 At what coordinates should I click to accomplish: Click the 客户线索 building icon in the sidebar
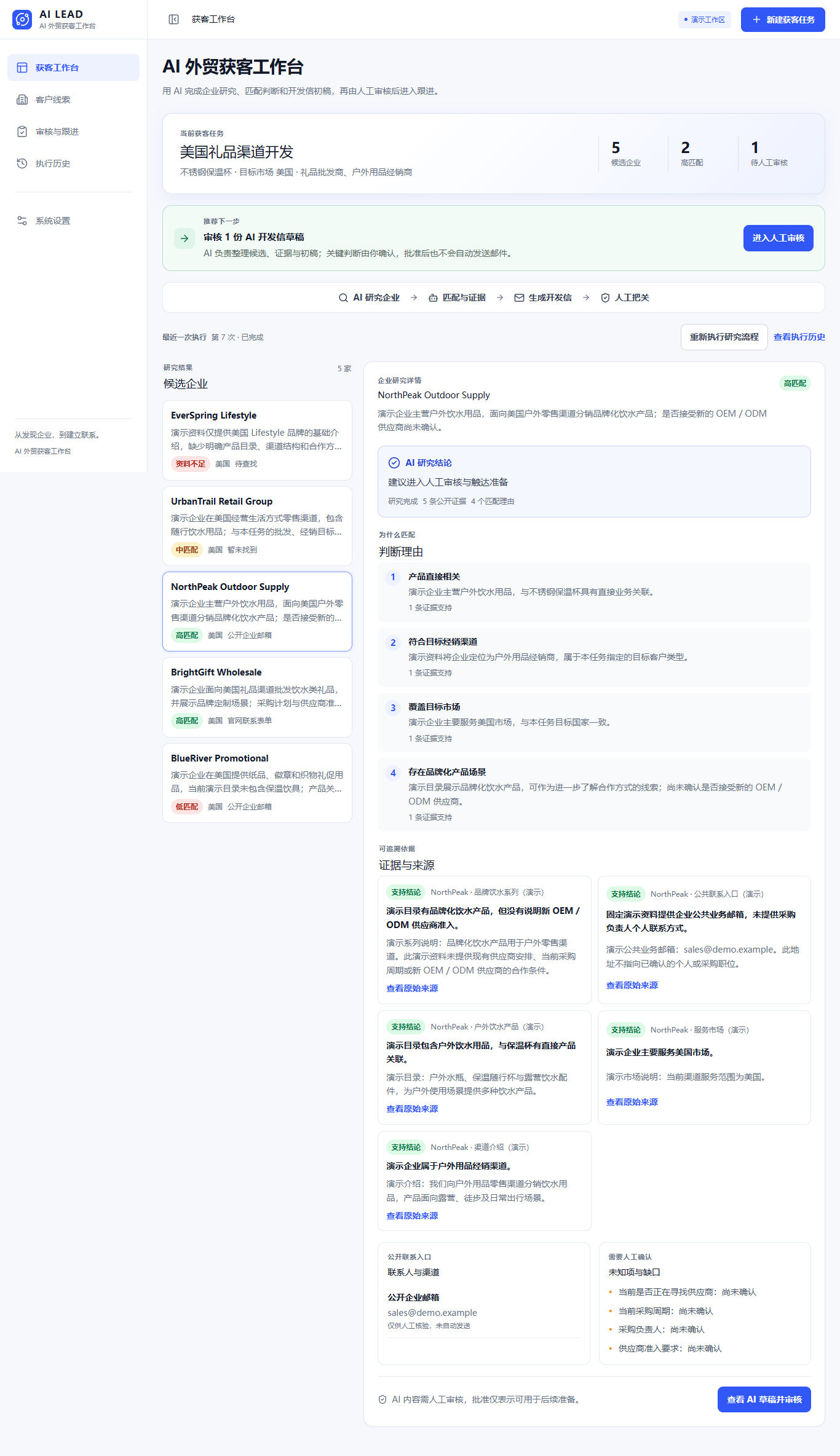(x=22, y=100)
